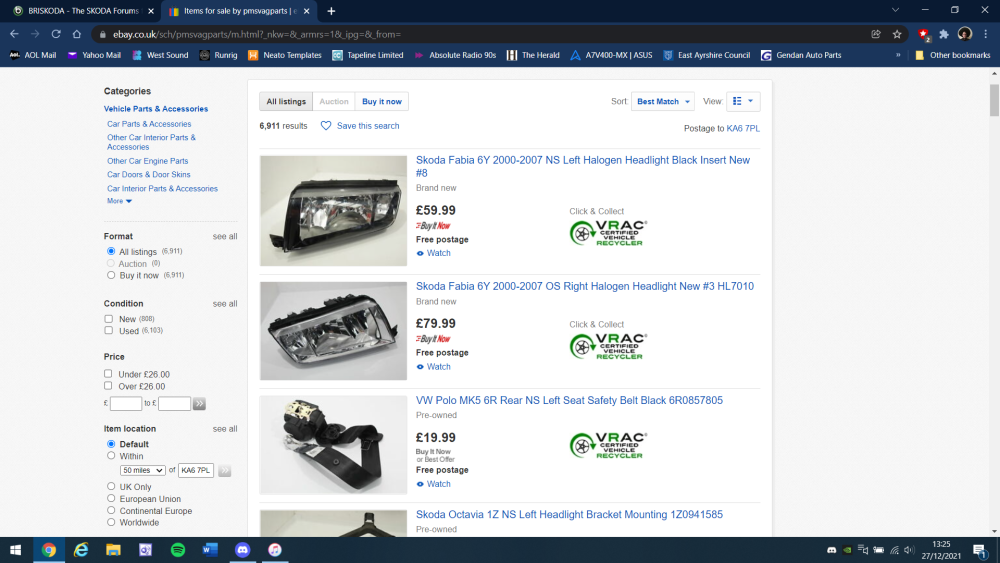
Task: Select the Buy it now format radio button
Action: pyautogui.click(x=111, y=275)
